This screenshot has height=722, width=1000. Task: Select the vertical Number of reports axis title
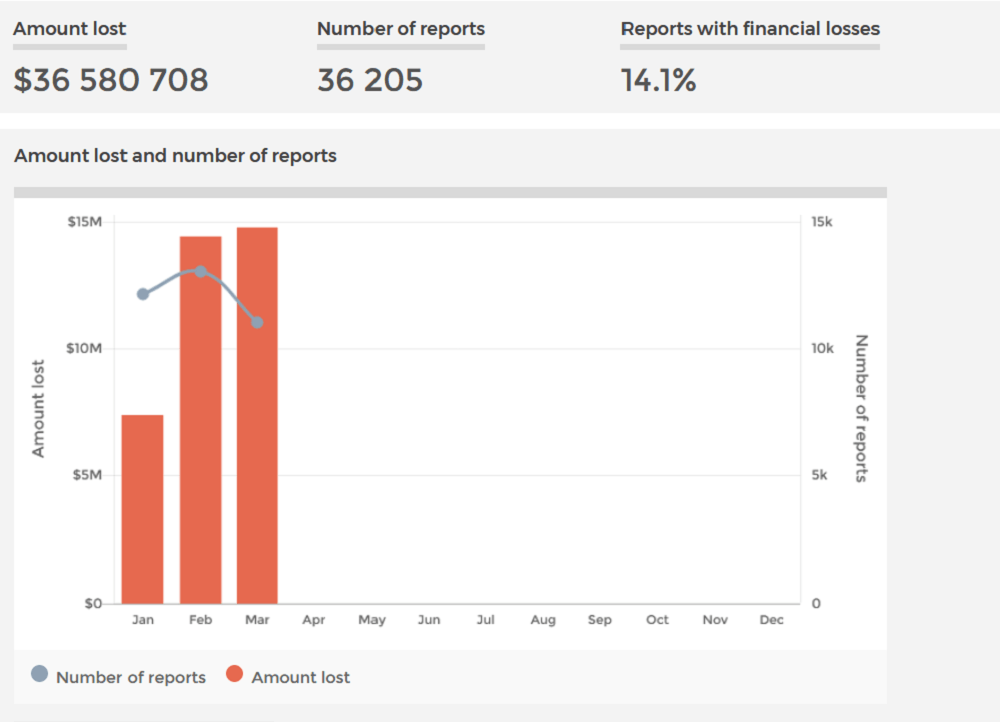click(862, 408)
